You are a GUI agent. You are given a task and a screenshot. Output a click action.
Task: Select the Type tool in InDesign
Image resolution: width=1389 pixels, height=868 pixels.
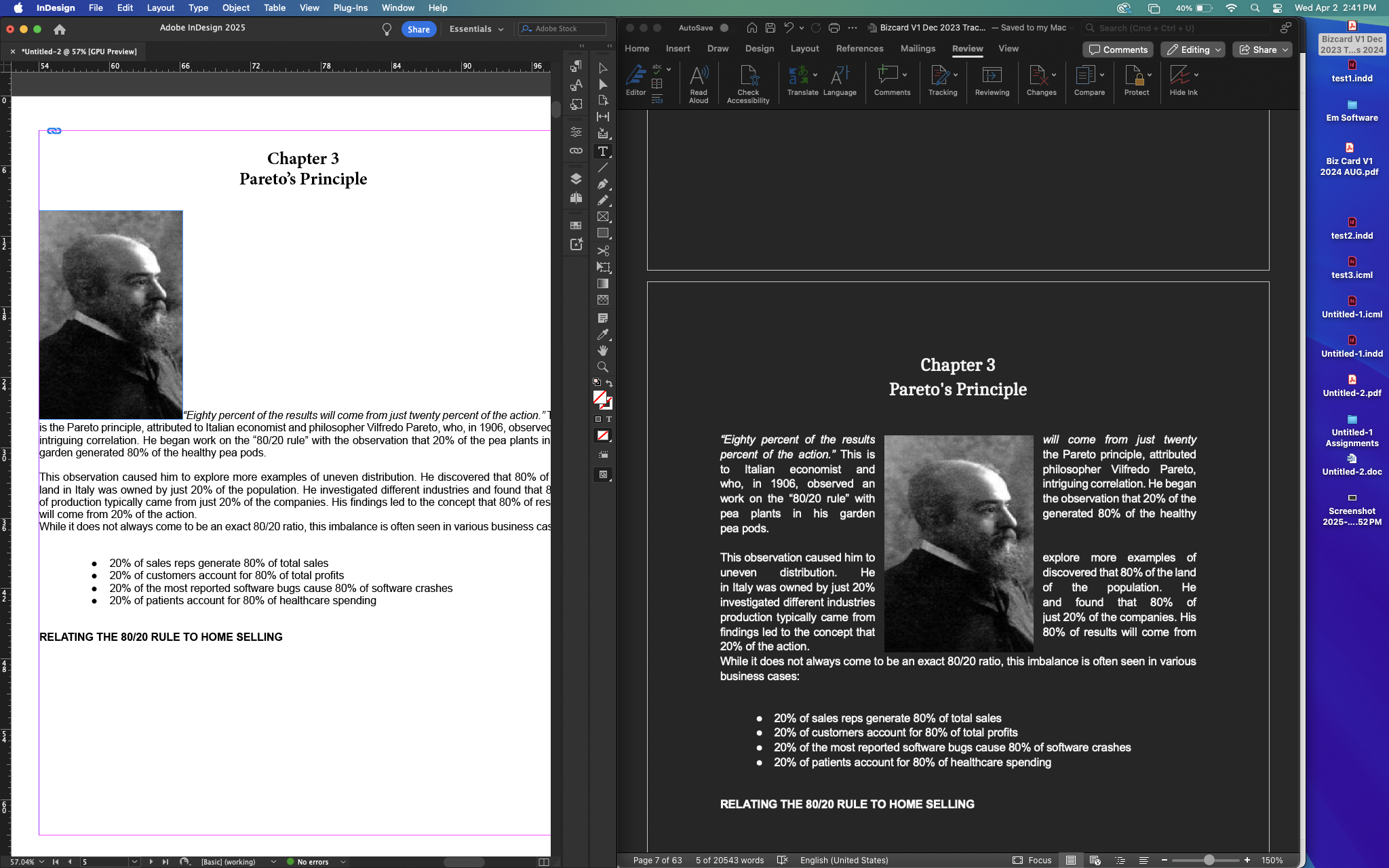(x=603, y=151)
